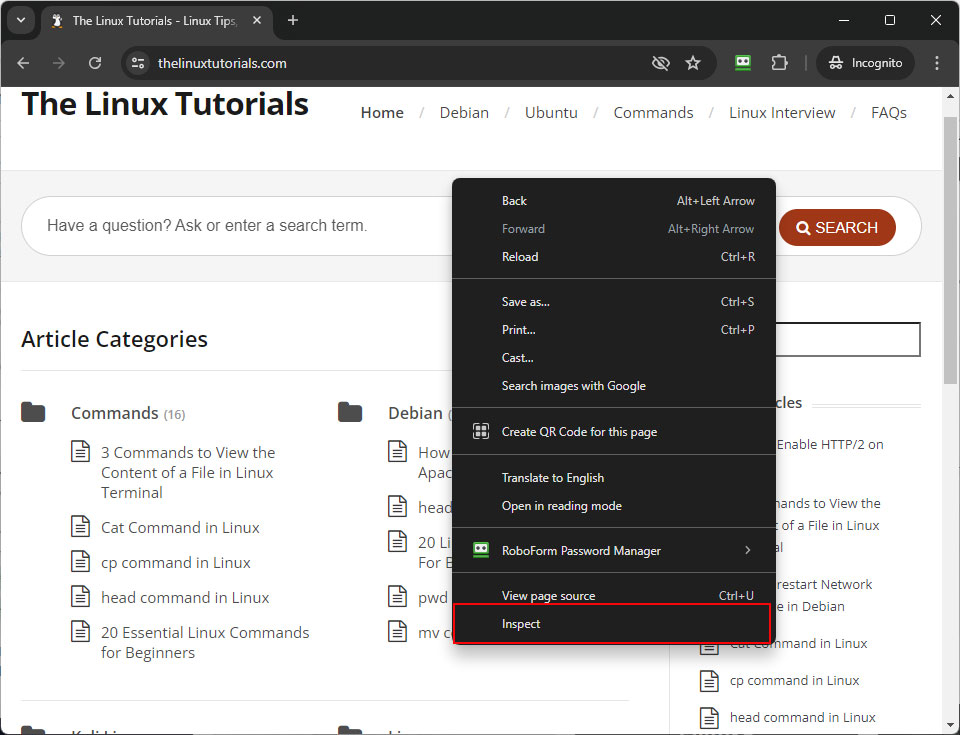Click document icon beside head command category article
The height and width of the screenshot is (735, 960).
80,597
